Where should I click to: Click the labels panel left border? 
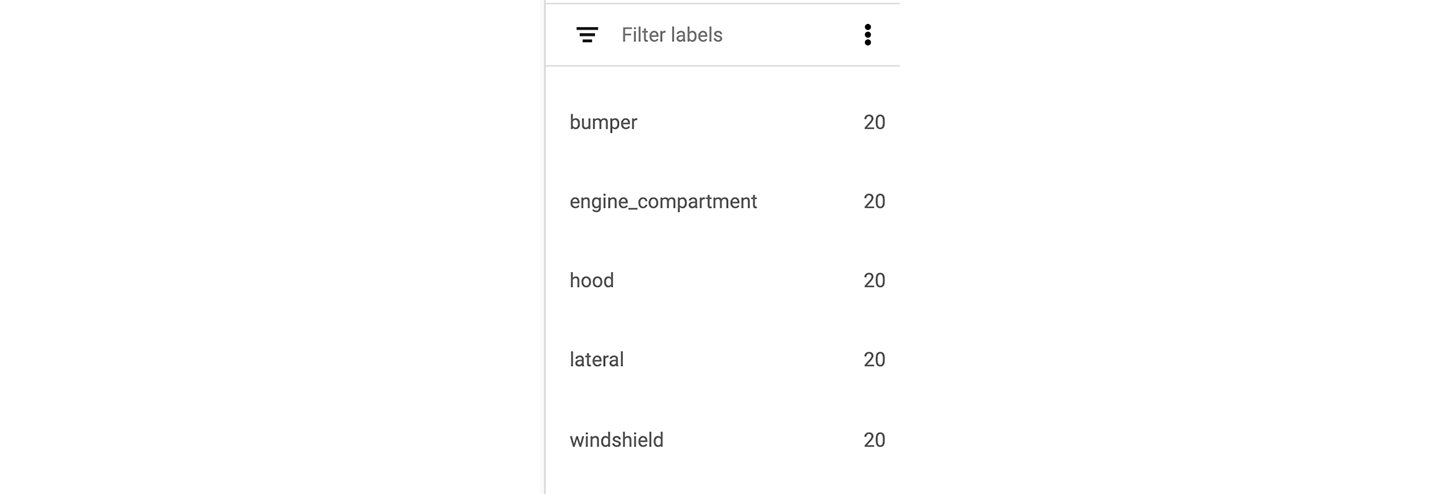545,250
